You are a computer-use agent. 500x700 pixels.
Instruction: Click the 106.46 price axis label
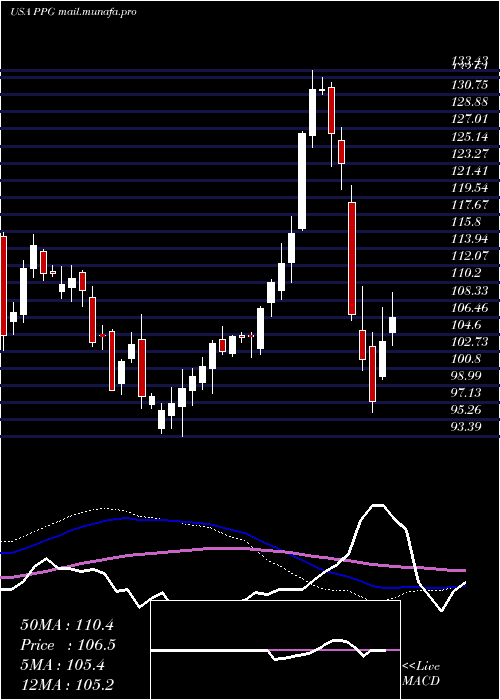470,307
